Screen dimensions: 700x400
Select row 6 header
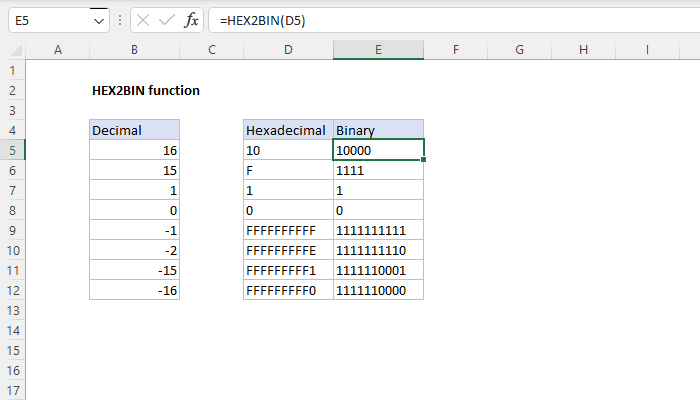[x=12, y=170]
